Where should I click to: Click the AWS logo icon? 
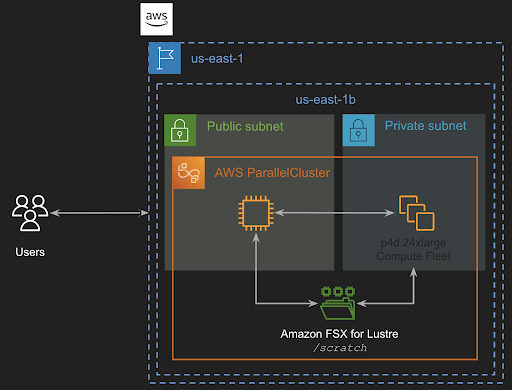point(156,19)
